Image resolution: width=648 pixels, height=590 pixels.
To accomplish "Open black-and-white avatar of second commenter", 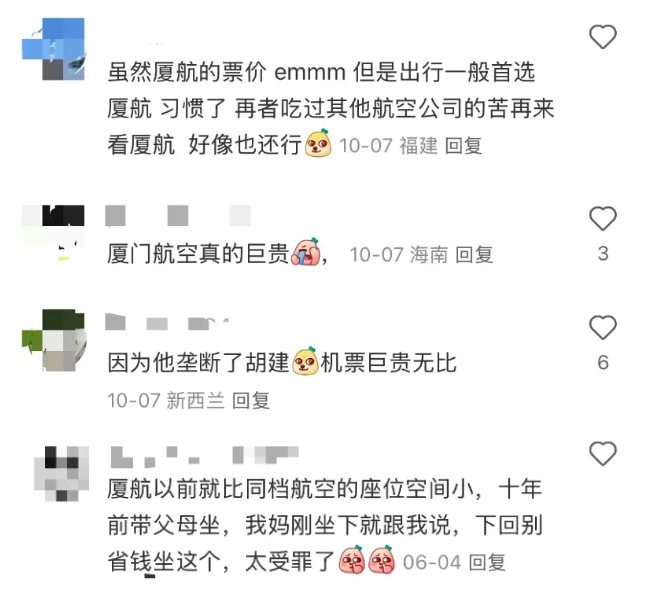I will [53, 233].
